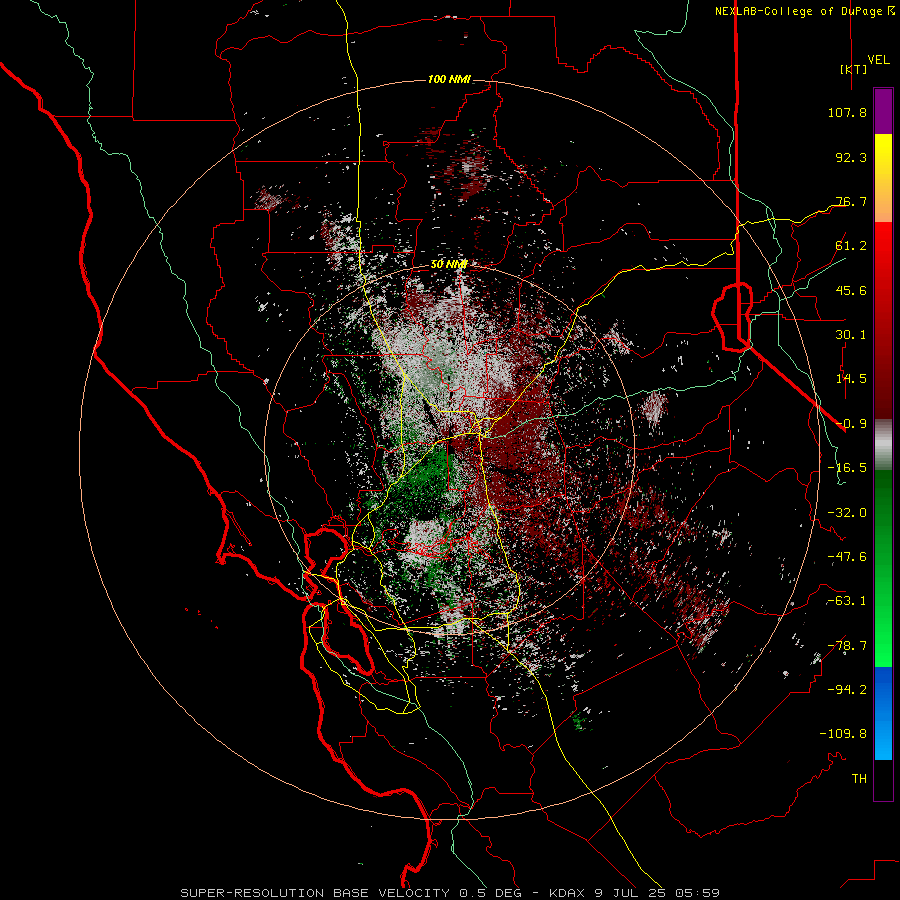Viewport: 900px width, 900px height.
Task: Click the 100 NMI range ring label
Action: point(449,79)
